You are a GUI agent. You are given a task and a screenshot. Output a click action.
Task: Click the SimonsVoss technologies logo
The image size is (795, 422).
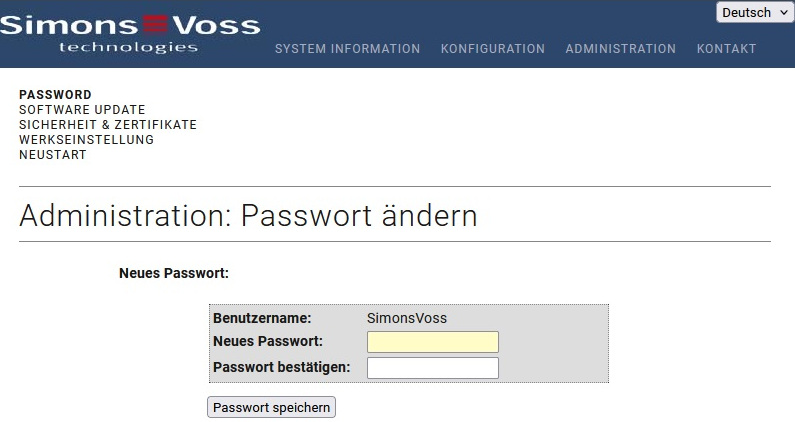point(130,33)
